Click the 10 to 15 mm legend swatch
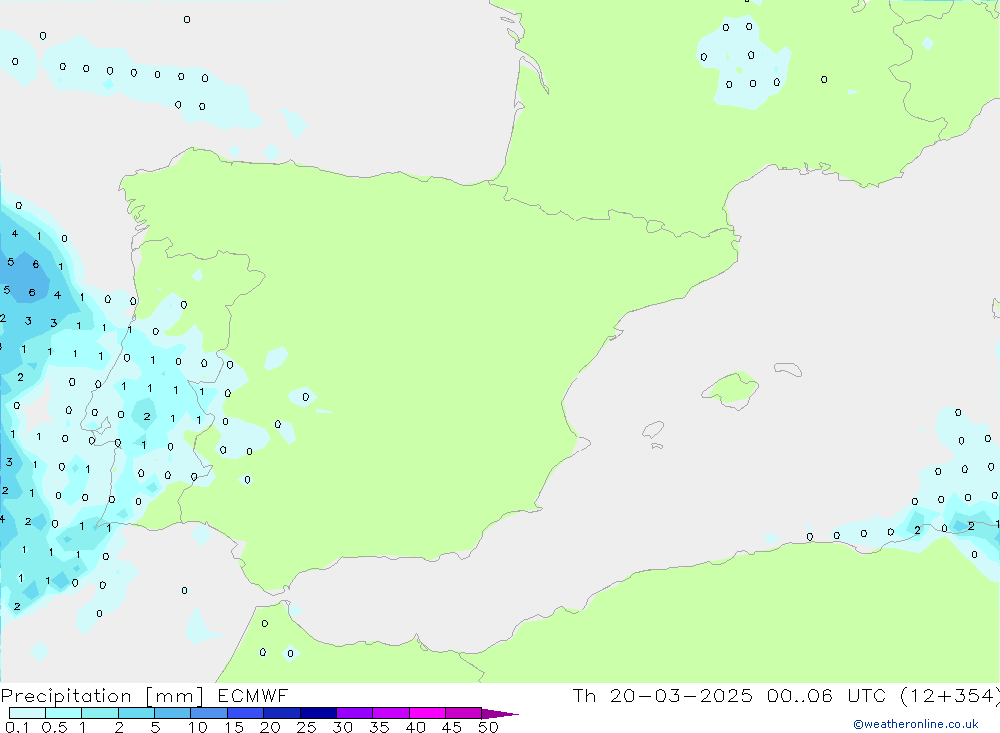Screen dimensions: 1000x733 tap(209, 713)
